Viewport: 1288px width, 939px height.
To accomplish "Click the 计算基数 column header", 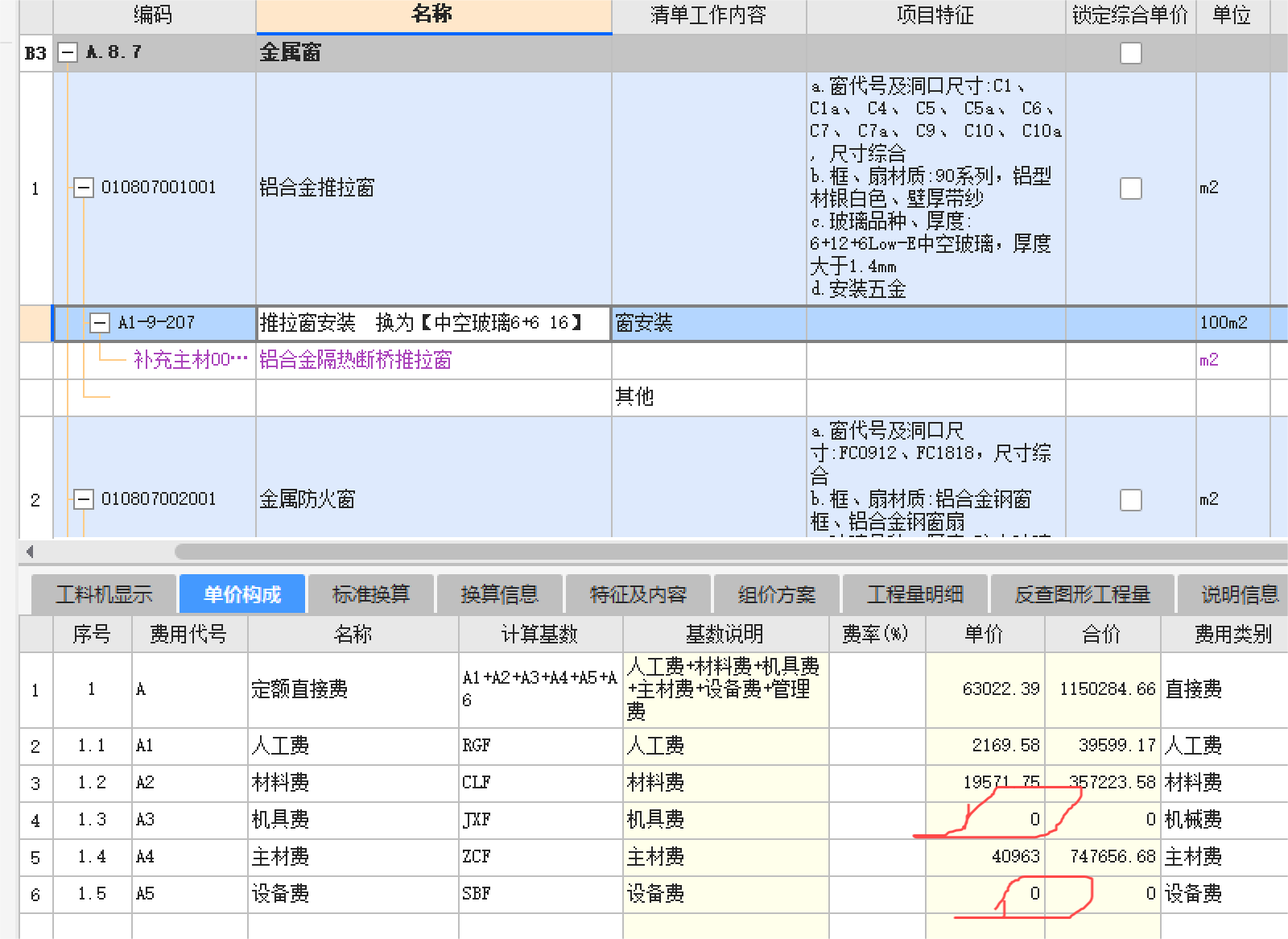I will [x=540, y=635].
